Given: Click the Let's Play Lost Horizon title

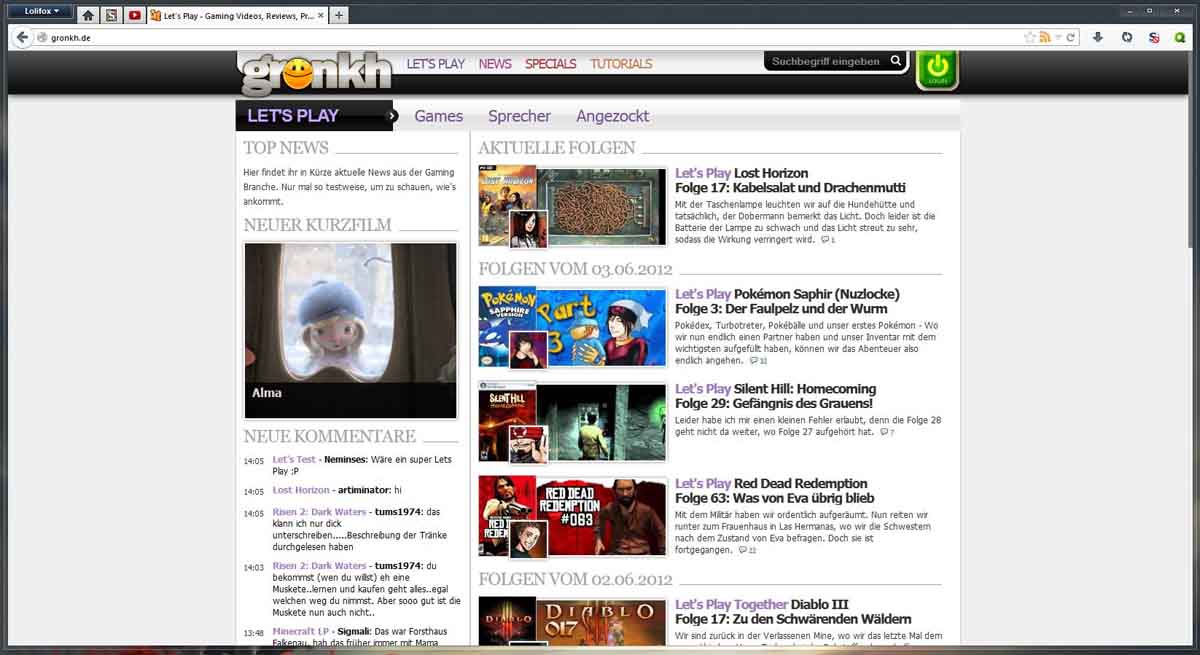Looking at the screenshot, I should 741,173.
